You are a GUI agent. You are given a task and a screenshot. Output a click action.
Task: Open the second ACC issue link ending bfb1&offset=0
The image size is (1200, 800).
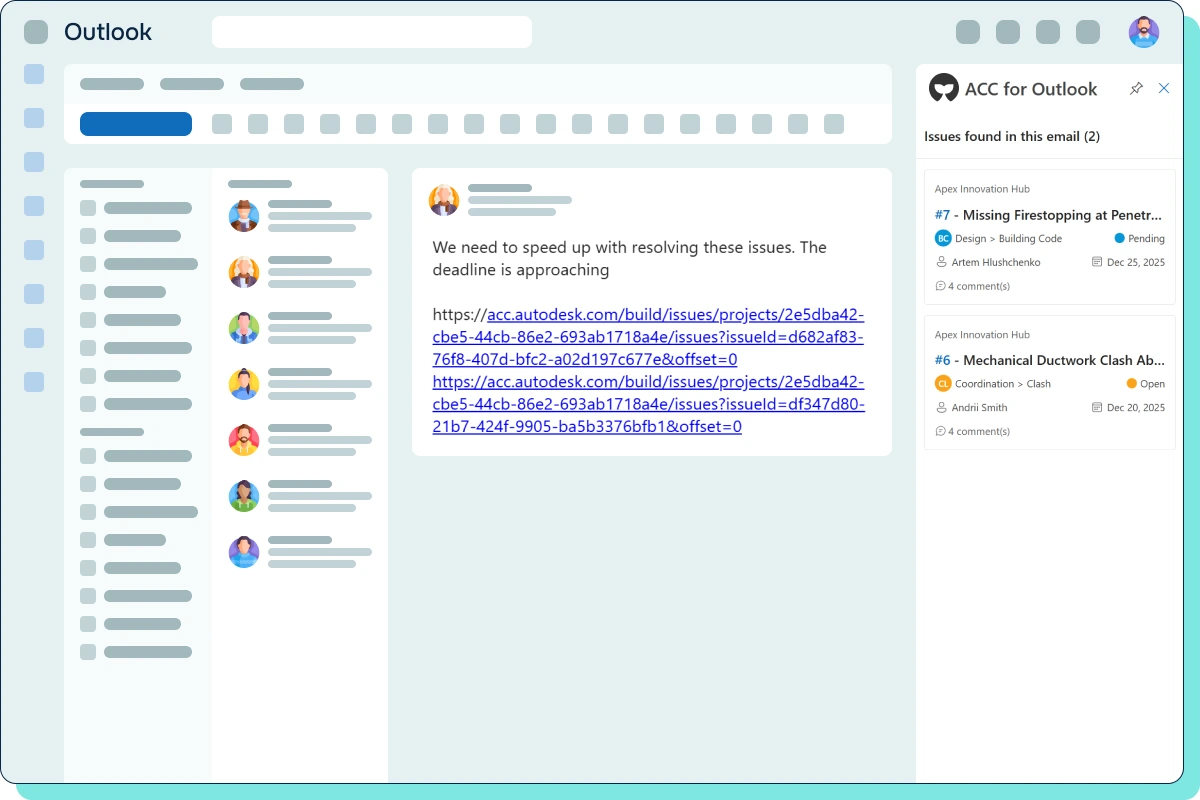pyautogui.click(x=648, y=404)
